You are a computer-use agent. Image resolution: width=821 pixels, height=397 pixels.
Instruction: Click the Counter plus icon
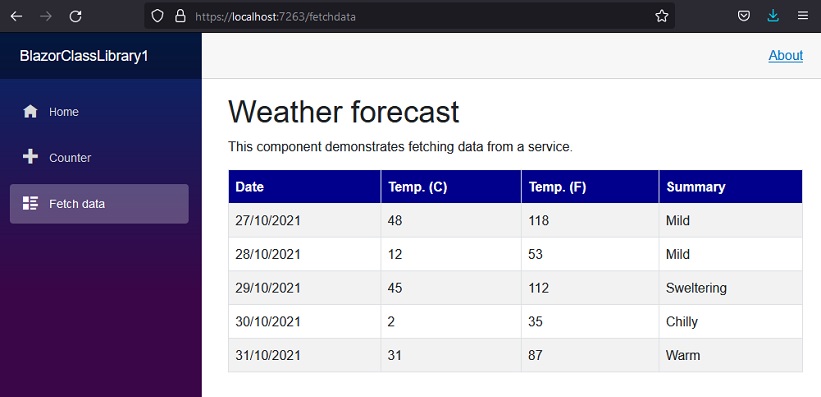30,157
